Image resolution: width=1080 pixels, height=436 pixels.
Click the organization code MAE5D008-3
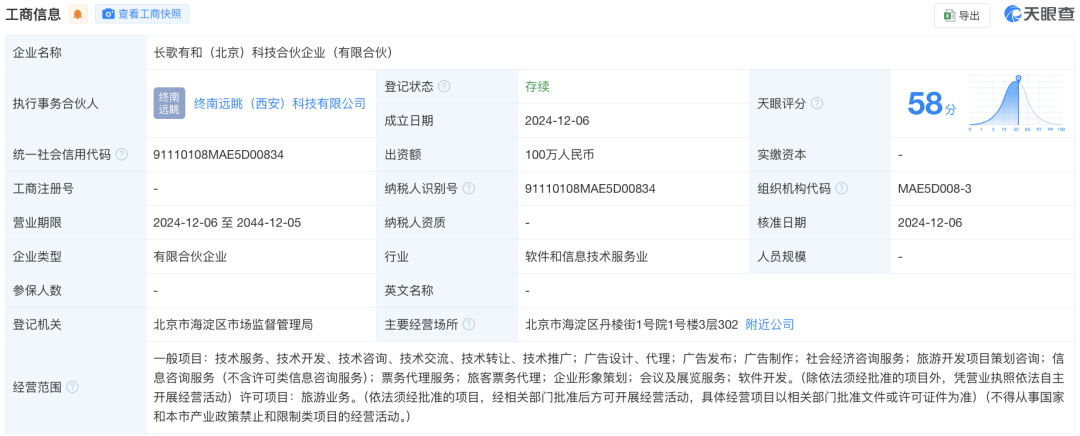pos(935,189)
